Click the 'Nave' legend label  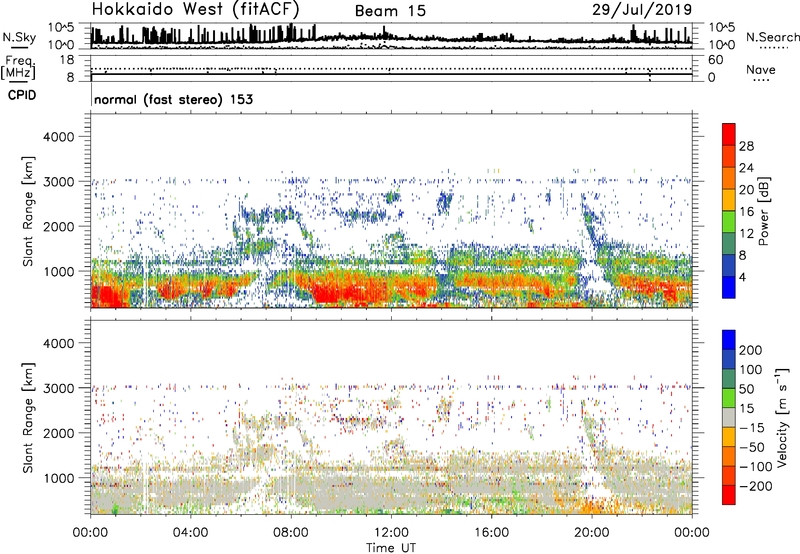click(760, 69)
